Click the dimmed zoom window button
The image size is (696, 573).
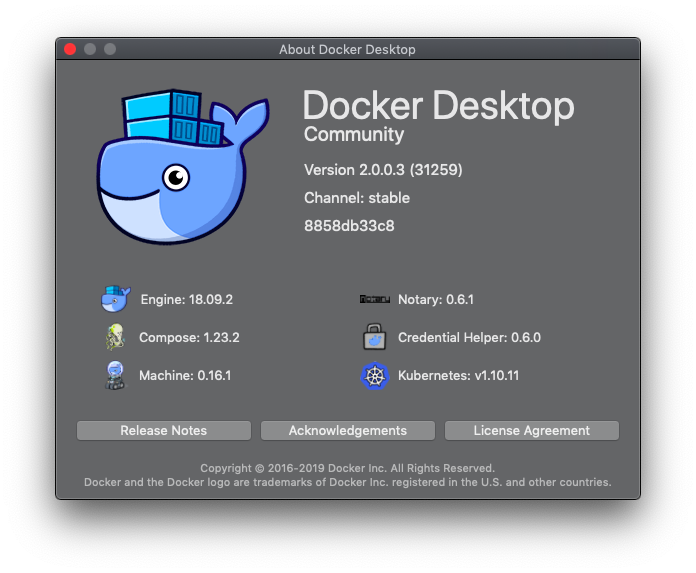point(110,49)
